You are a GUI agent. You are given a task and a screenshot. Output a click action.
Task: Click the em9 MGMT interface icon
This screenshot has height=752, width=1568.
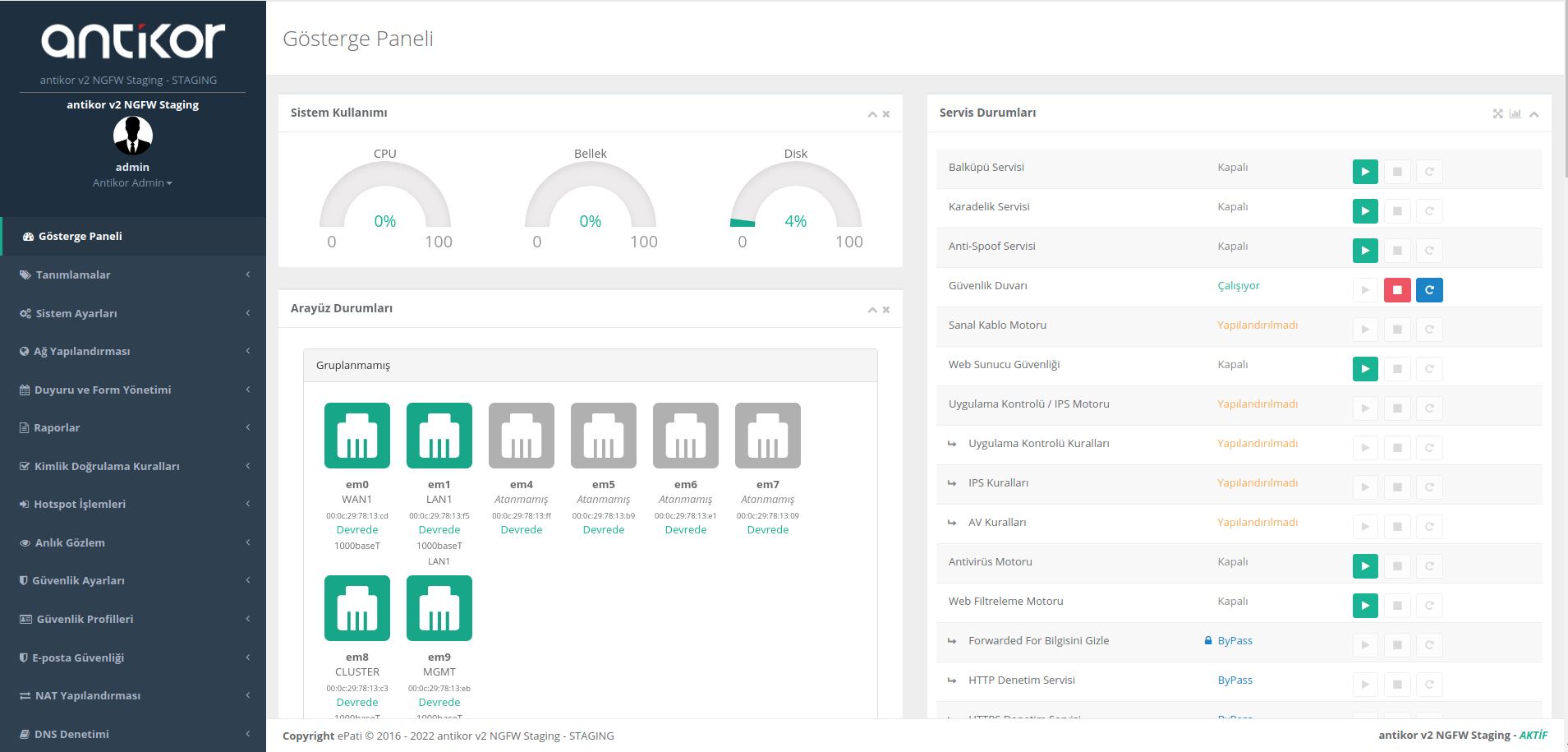pyautogui.click(x=439, y=608)
